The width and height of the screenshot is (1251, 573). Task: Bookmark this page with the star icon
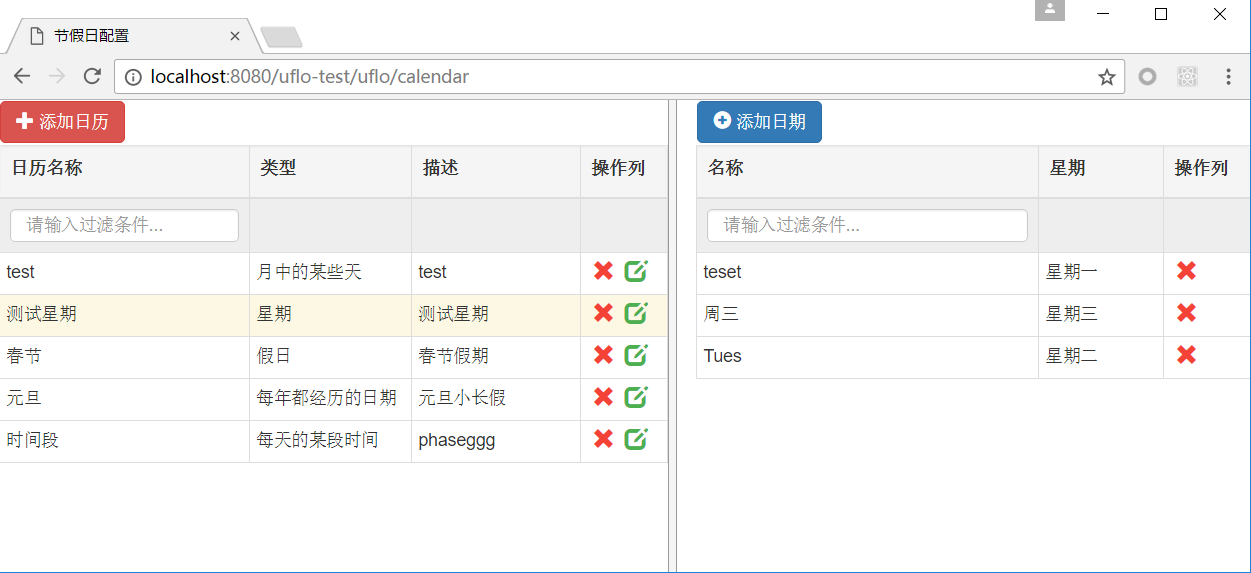1106,77
